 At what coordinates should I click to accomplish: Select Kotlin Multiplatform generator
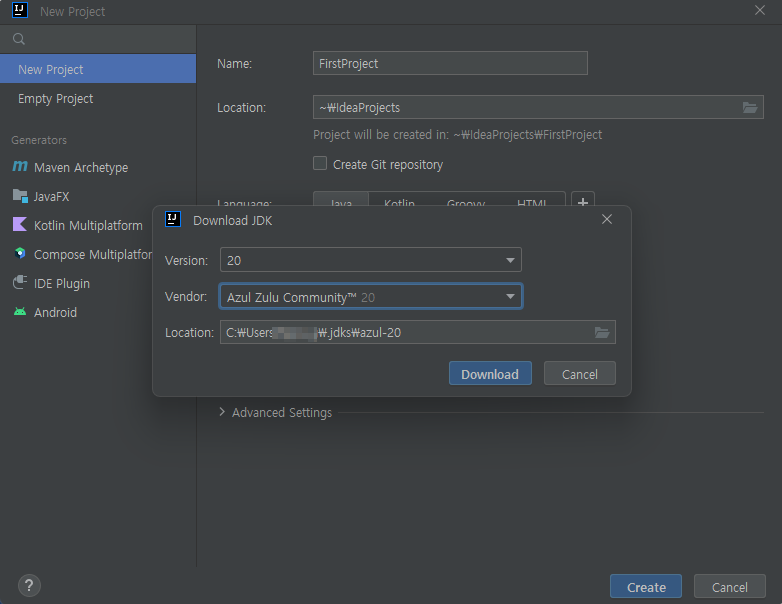pyautogui.click(x=77, y=225)
